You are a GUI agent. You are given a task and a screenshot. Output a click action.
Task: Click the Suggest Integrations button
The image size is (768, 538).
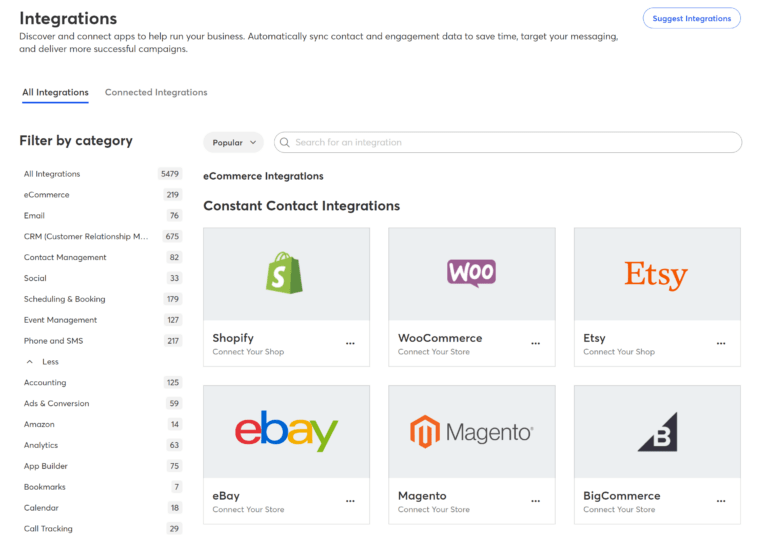691,18
